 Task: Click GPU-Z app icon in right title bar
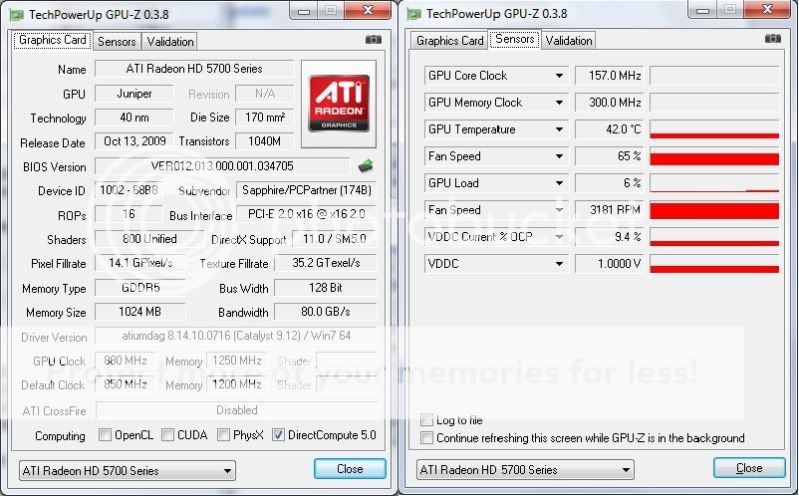[x=413, y=13]
